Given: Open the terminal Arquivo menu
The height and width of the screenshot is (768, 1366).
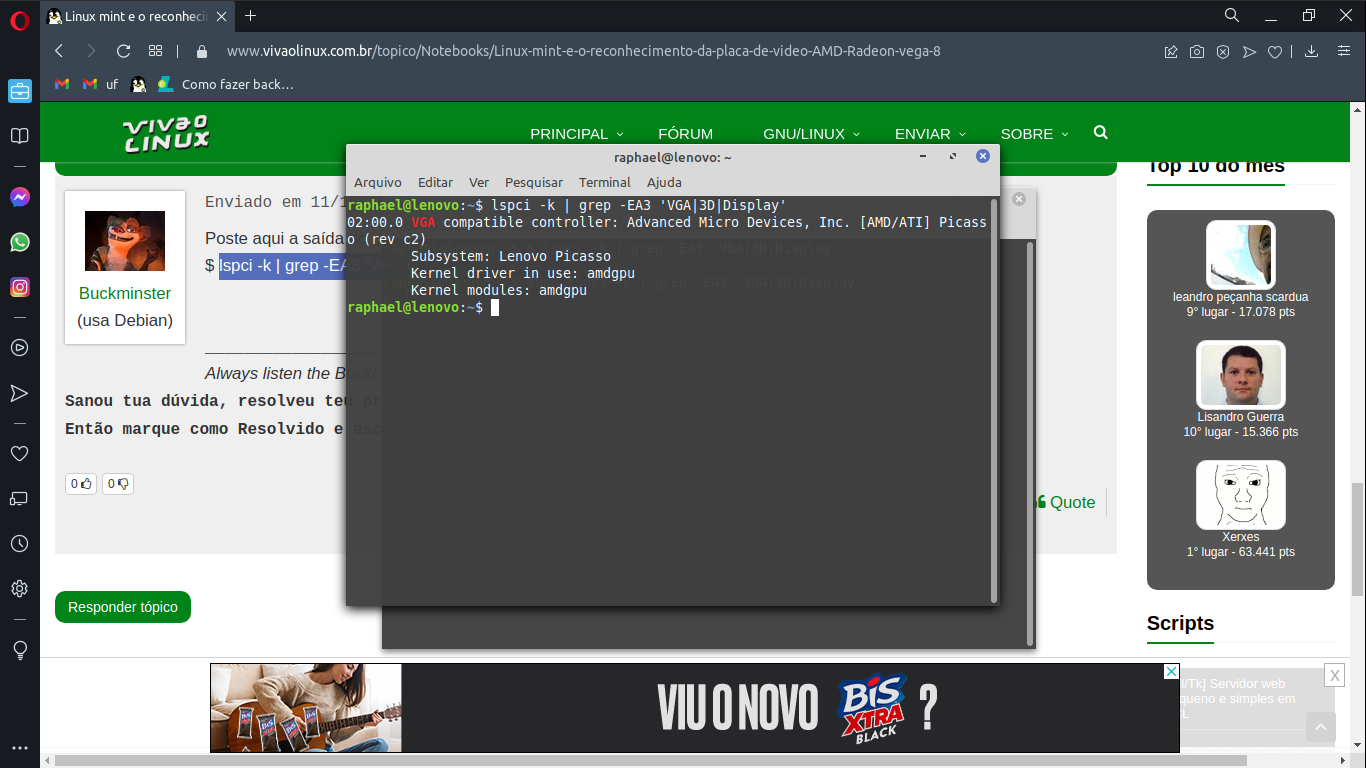Looking at the screenshot, I should pos(378,182).
